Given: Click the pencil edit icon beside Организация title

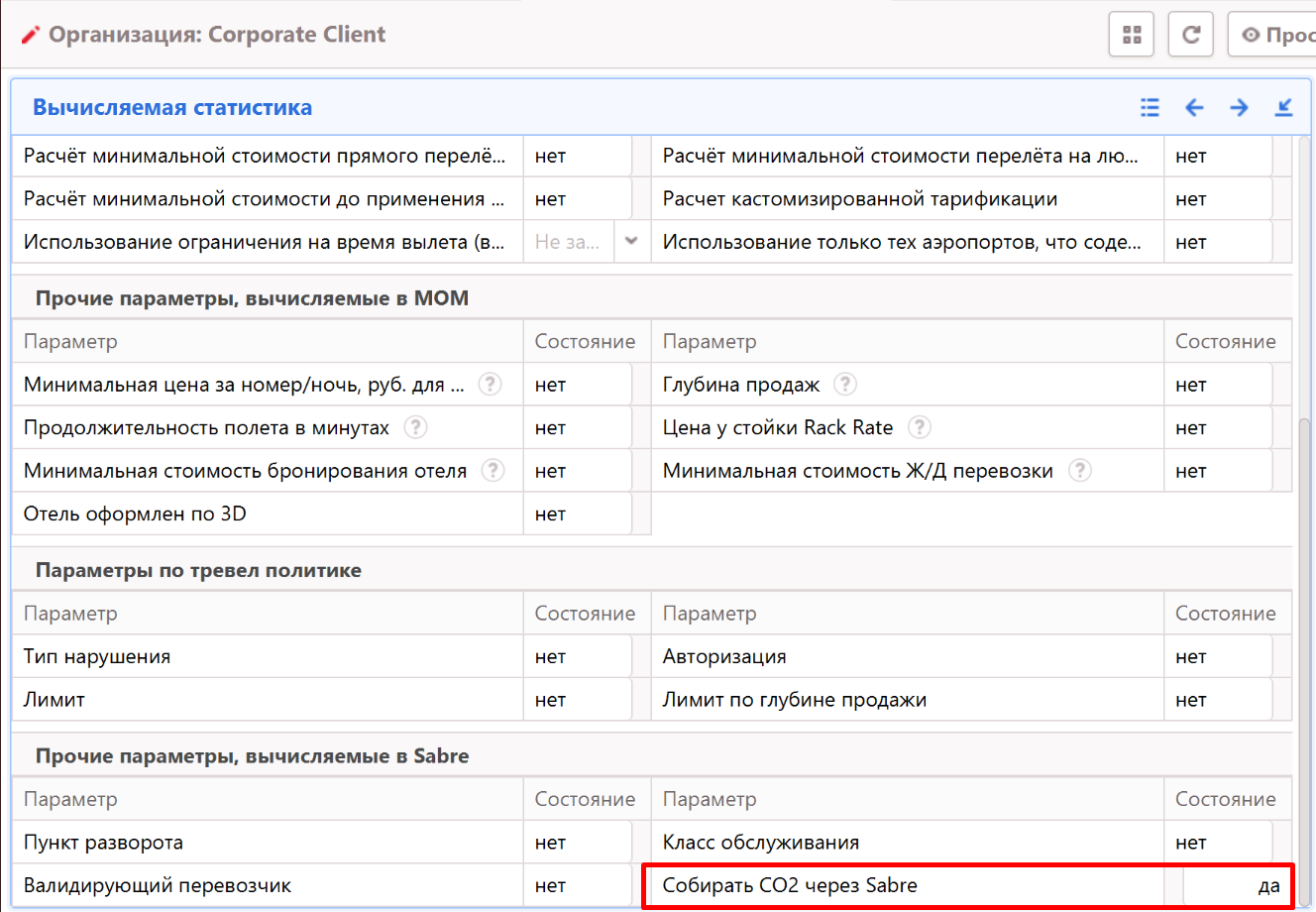Looking at the screenshot, I should coord(31,35).
